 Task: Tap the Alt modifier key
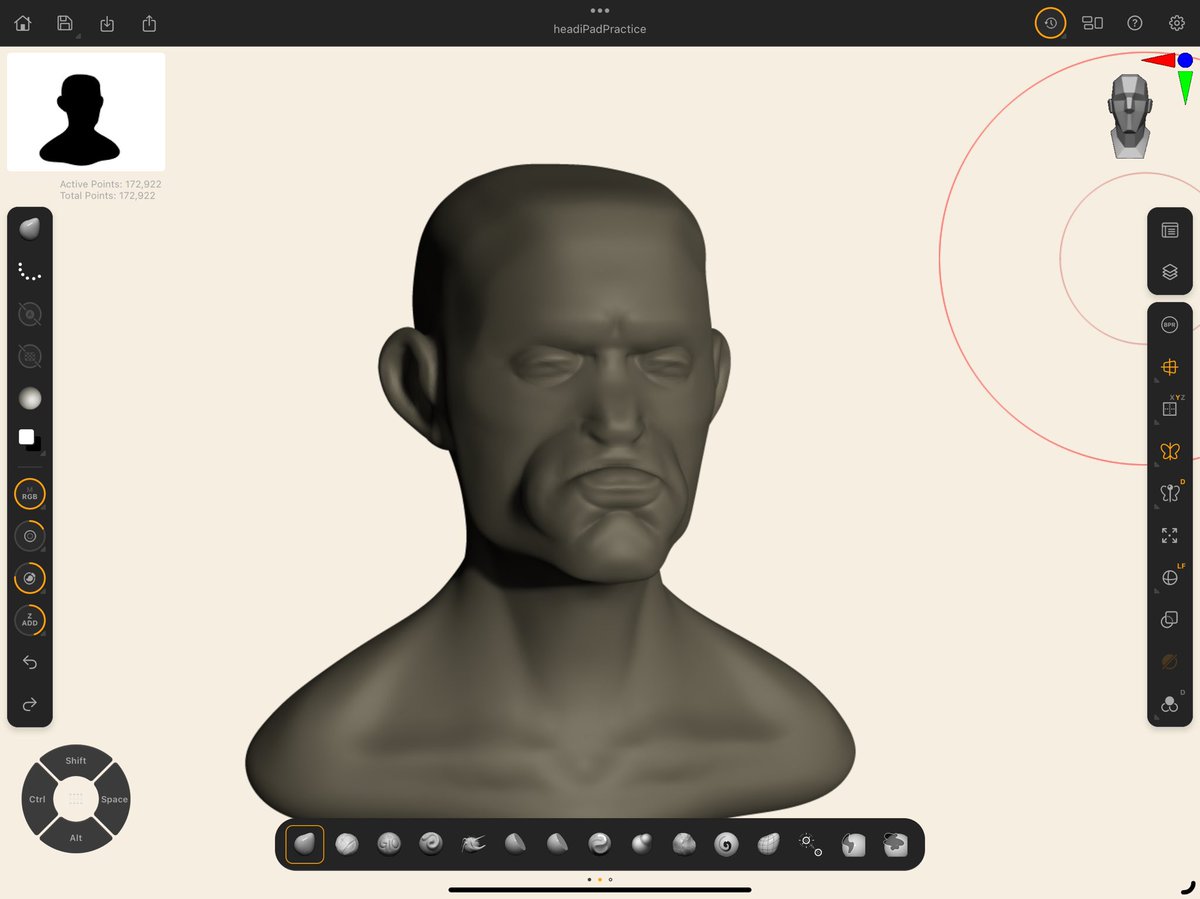point(76,837)
